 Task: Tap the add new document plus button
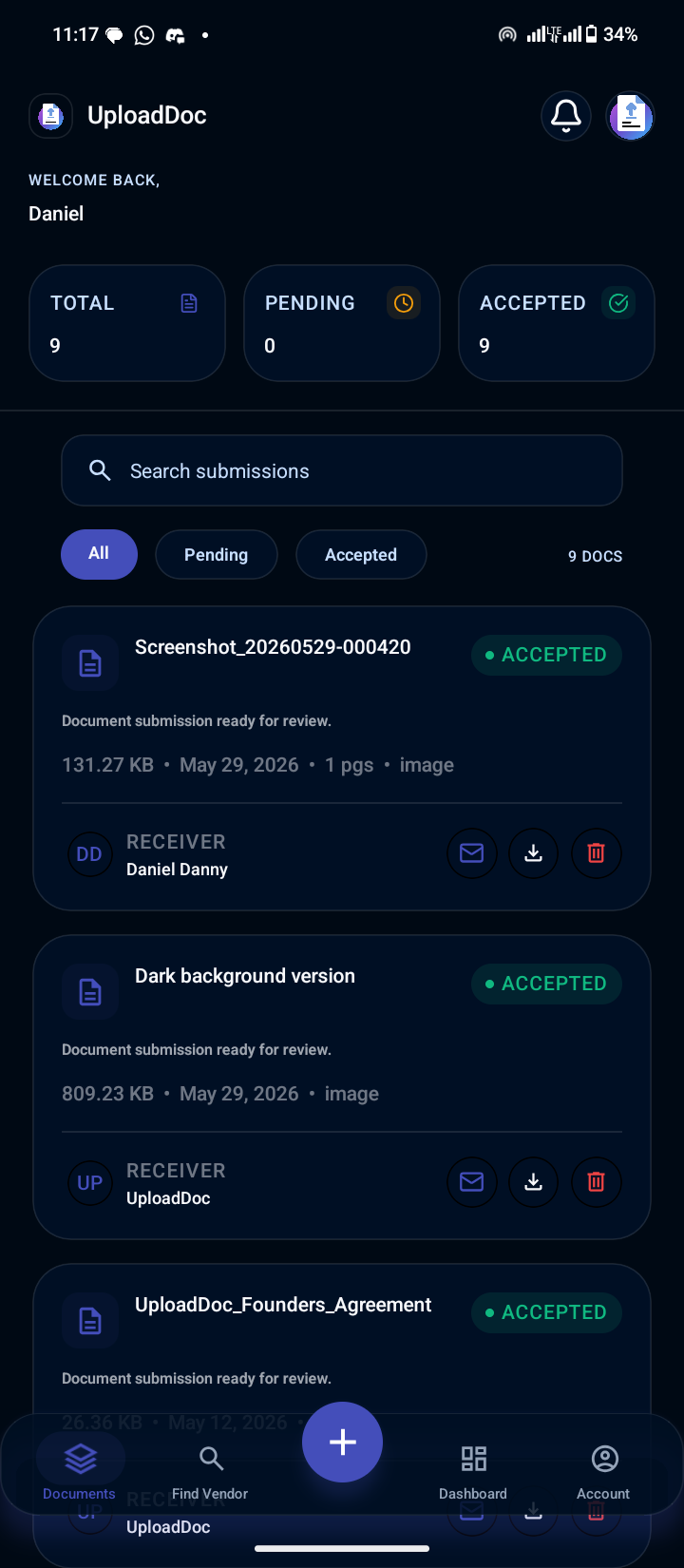tap(342, 1442)
